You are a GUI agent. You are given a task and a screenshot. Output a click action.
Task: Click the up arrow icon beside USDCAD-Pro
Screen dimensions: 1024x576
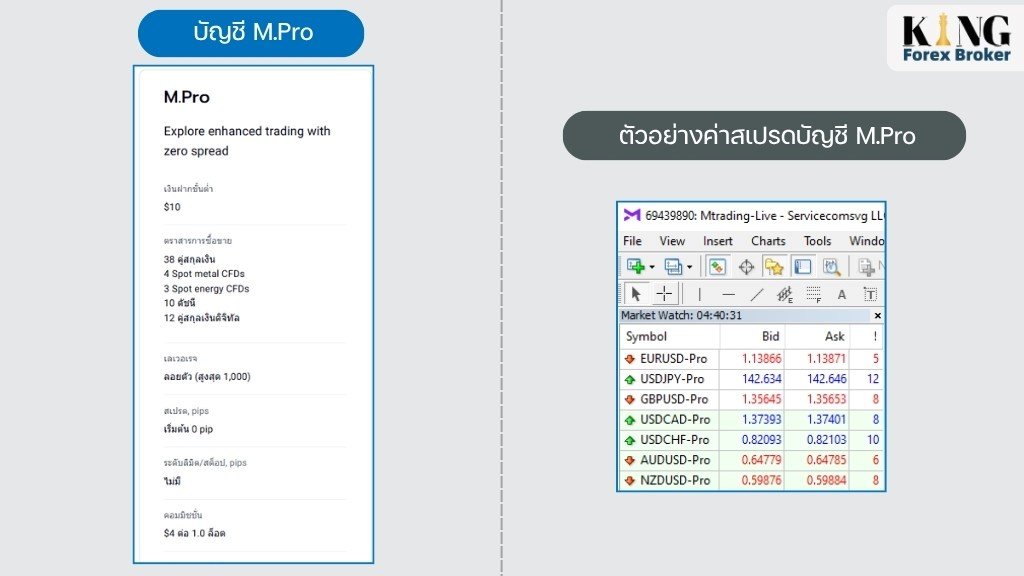pos(630,420)
